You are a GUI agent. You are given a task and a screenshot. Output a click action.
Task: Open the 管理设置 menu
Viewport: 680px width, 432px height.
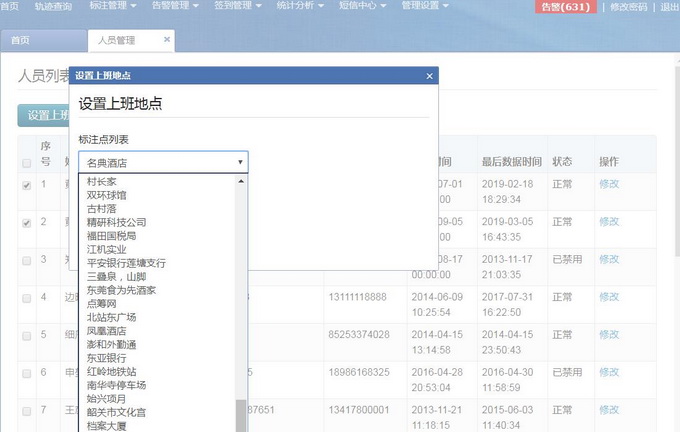click(424, 6)
